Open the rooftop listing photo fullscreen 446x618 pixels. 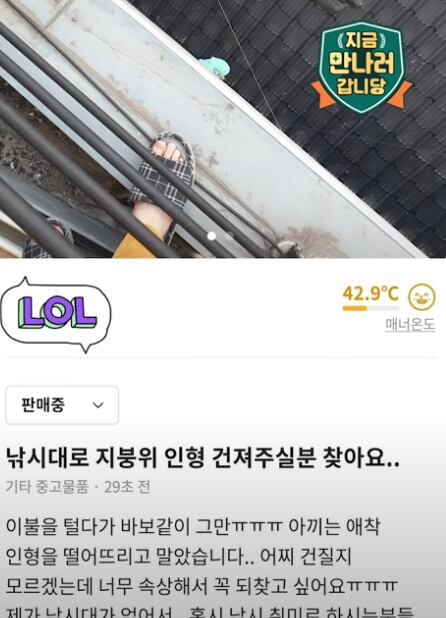223,129
